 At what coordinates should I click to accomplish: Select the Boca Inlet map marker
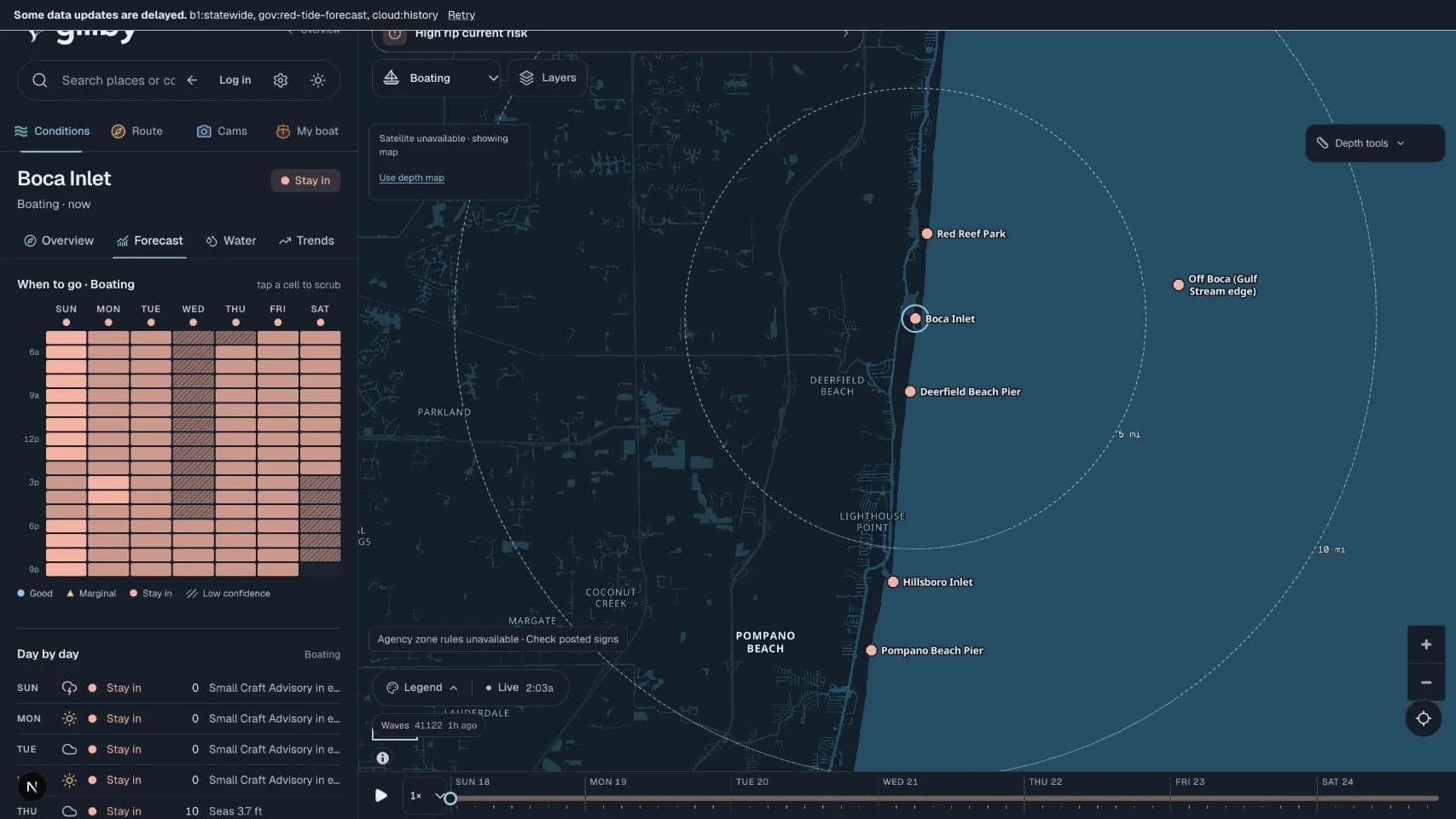click(915, 318)
